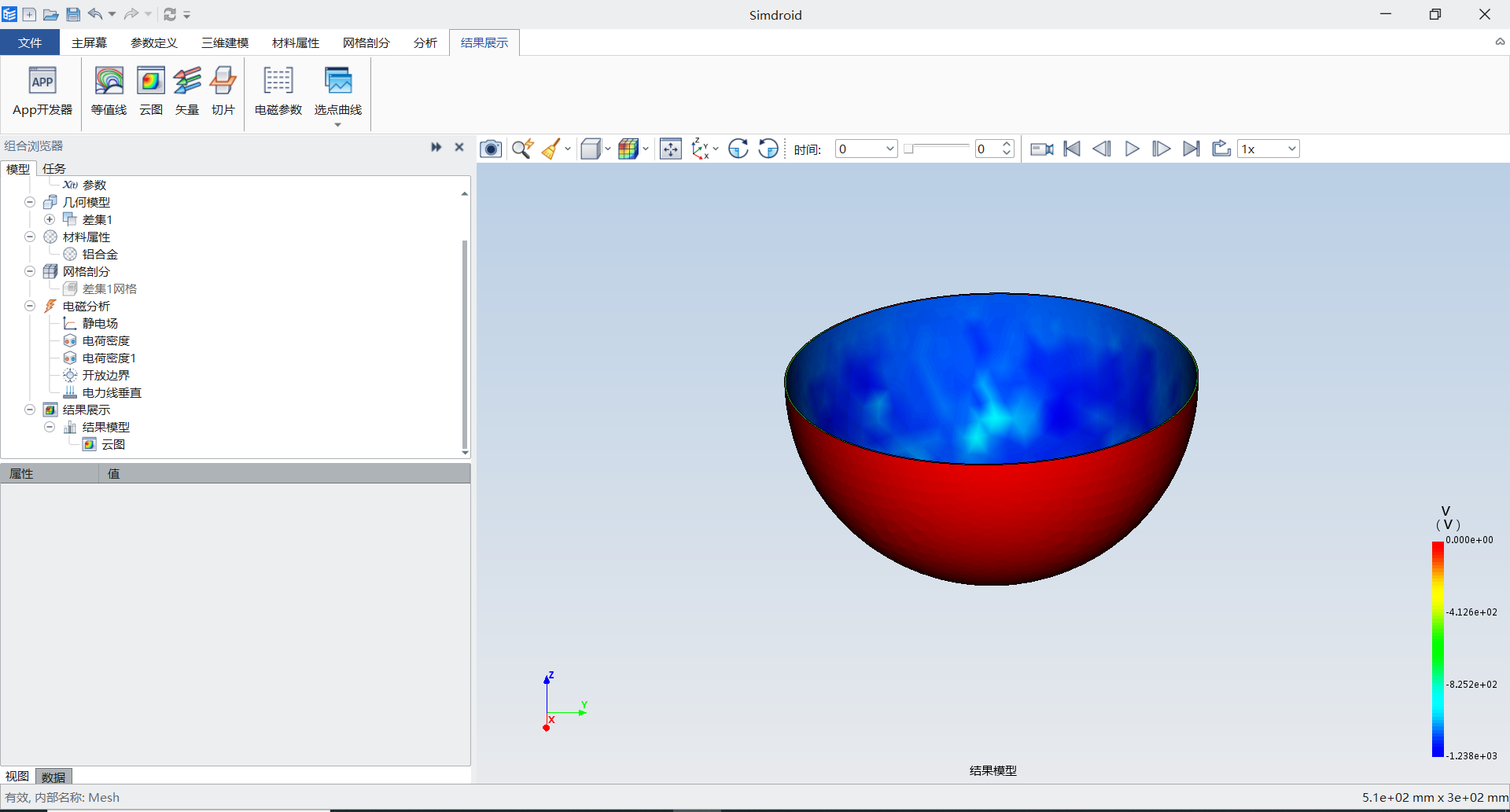Switch to the 任务 browser tab

(54, 168)
